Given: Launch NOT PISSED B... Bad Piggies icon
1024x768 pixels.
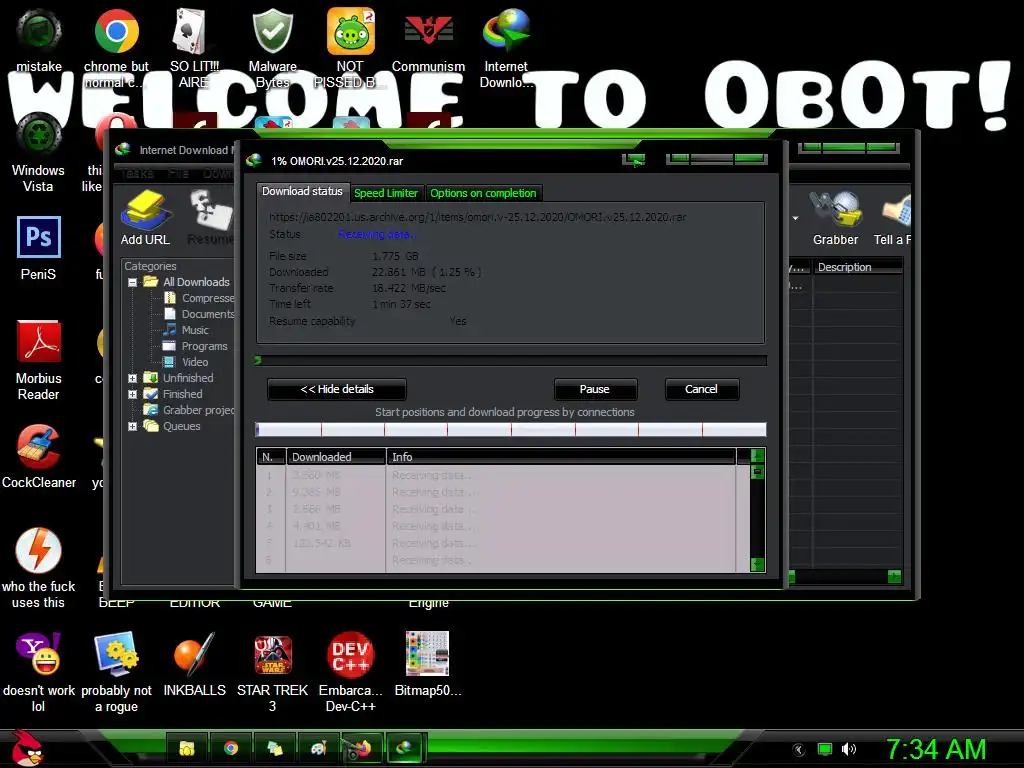Looking at the screenshot, I should tap(350, 48).
